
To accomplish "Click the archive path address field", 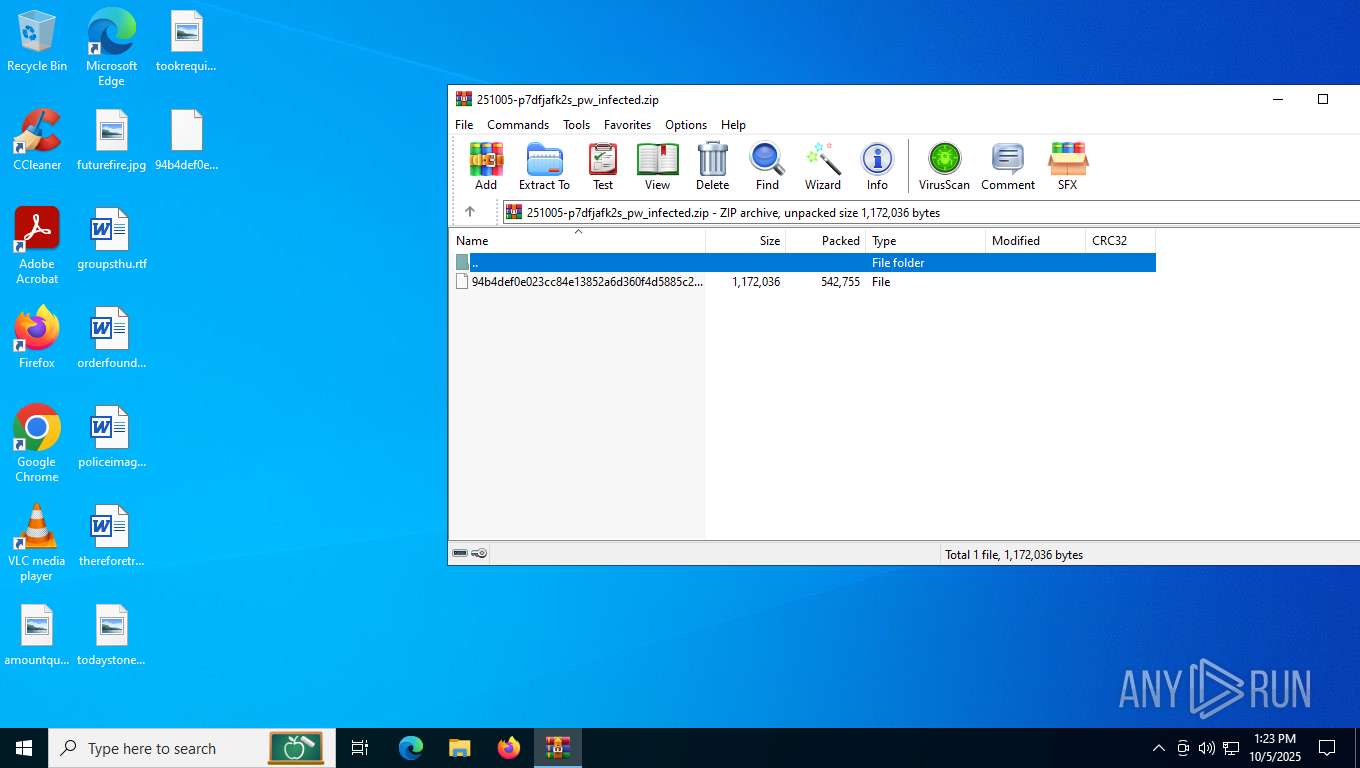I will [930, 212].
